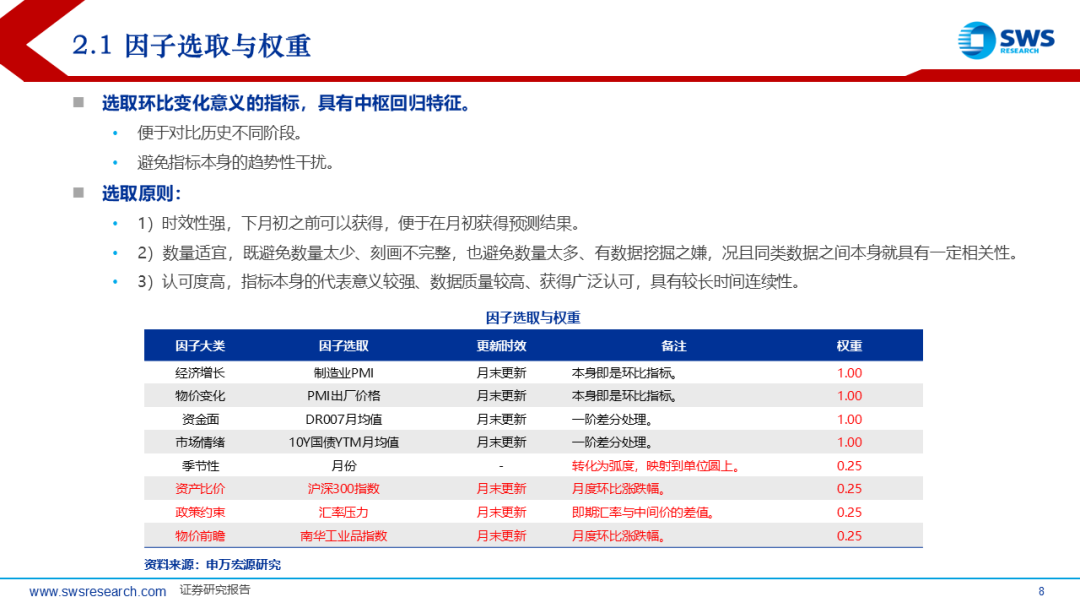
Task: Click the bullet starting with 1）时效性强
Action: (x=360, y=223)
